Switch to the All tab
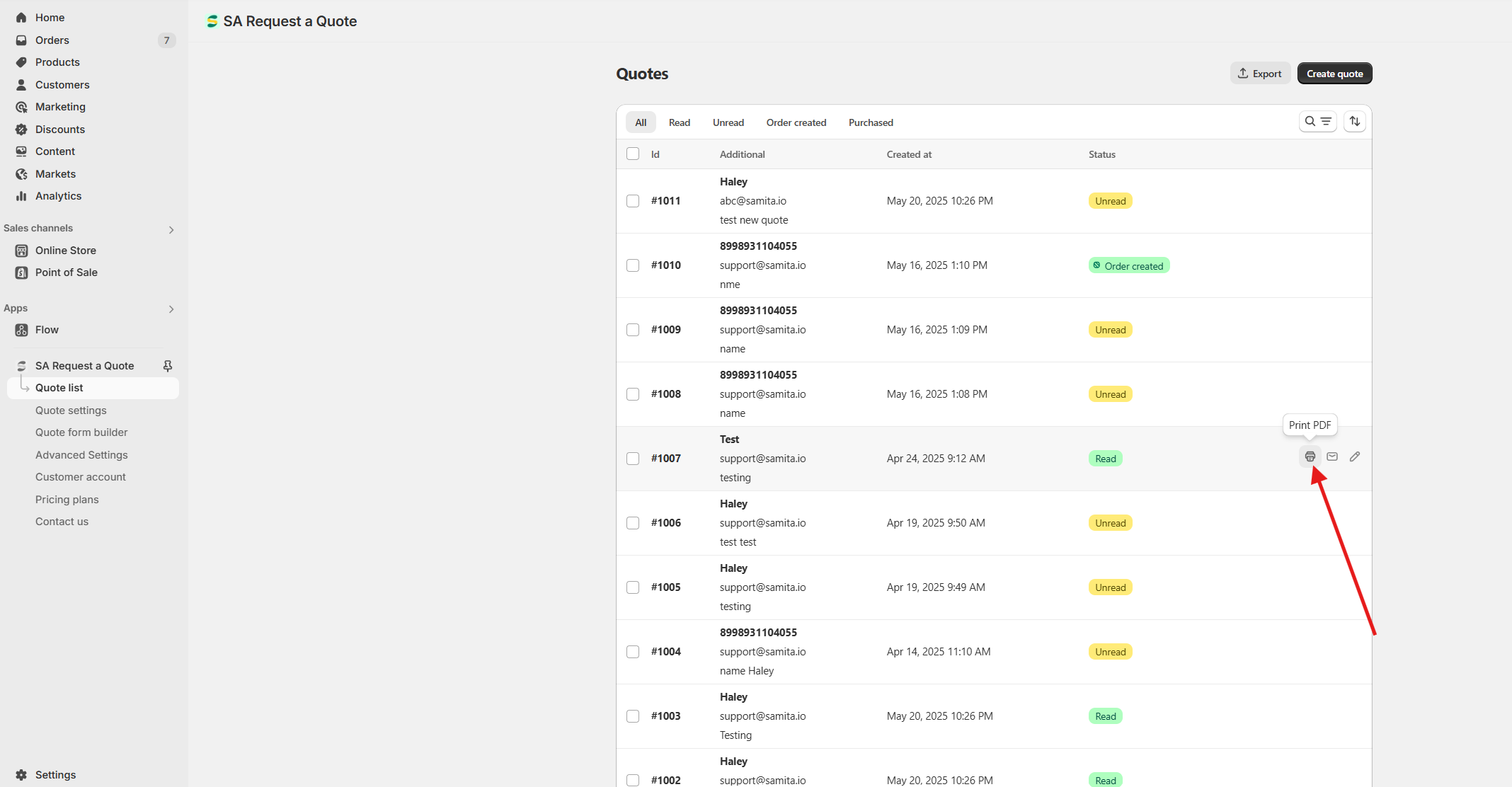Screen dimensions: 1512x787 641,122
